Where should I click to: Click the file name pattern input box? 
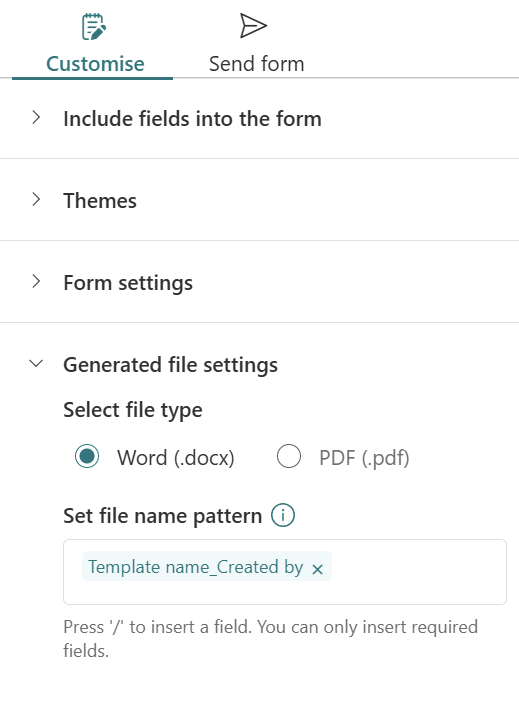click(285, 572)
